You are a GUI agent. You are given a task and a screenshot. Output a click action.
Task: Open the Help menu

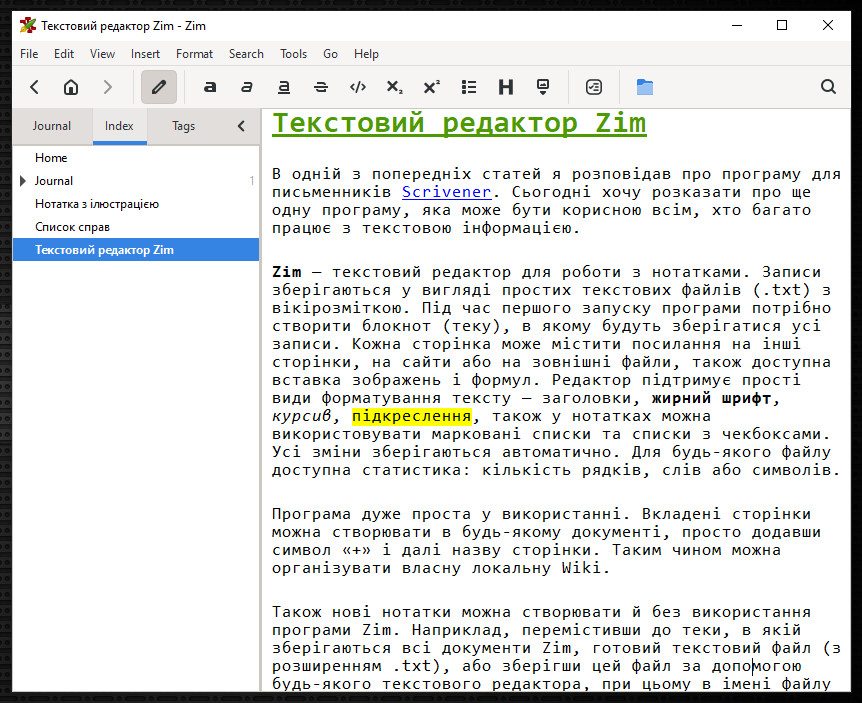click(x=366, y=54)
